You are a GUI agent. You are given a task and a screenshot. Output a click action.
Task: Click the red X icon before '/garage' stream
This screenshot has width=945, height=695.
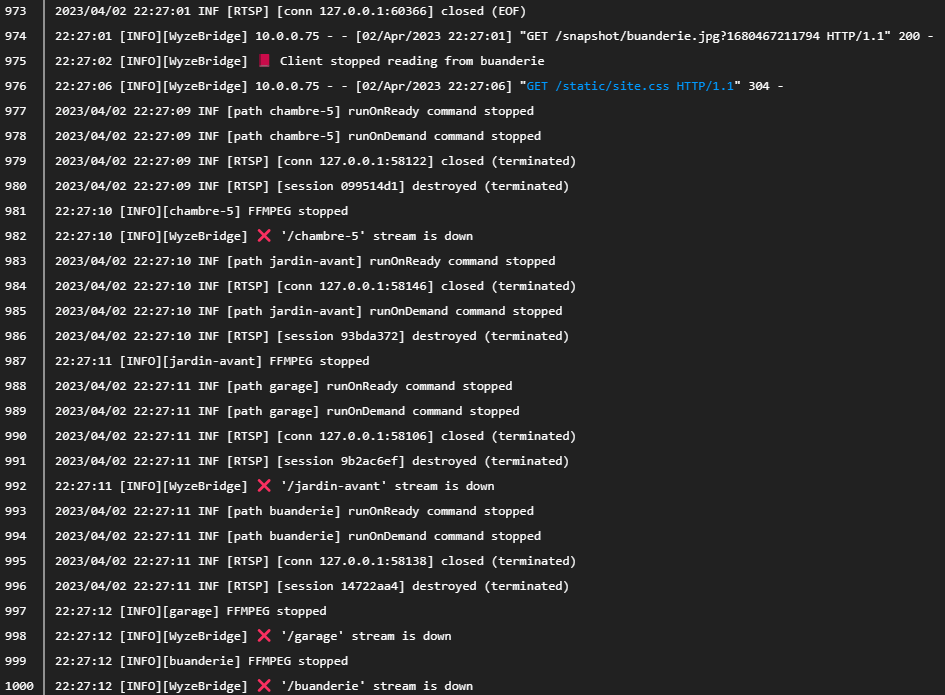pos(264,636)
